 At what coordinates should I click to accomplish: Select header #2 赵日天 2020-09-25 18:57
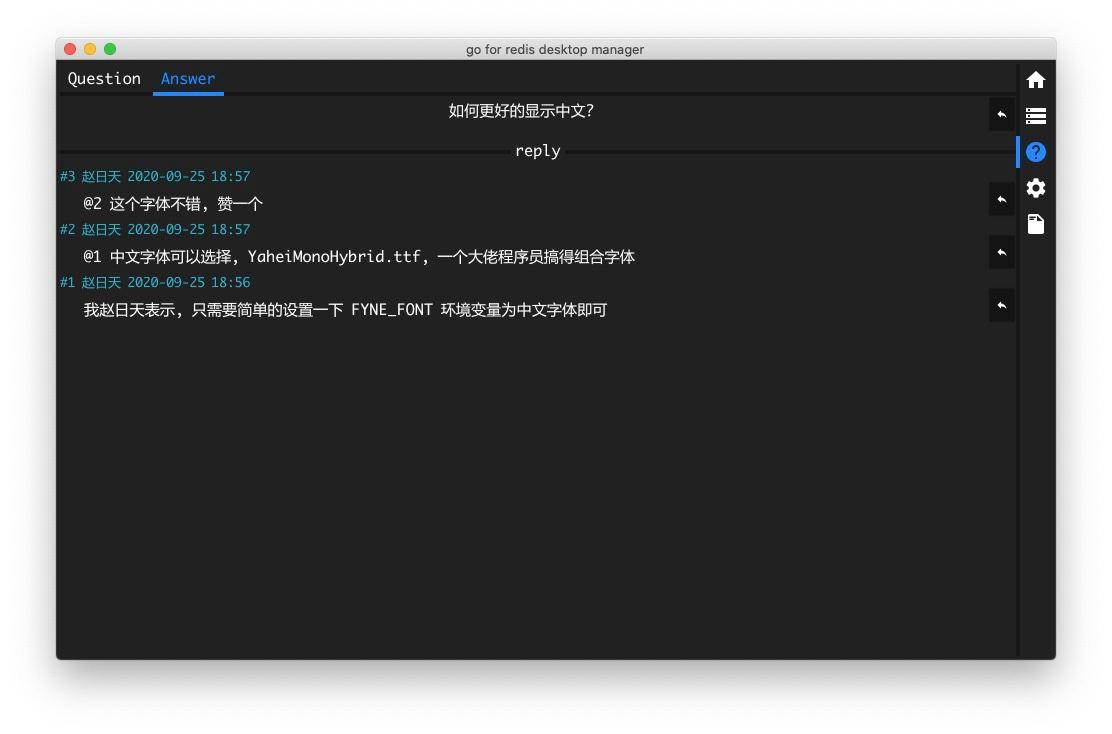[155, 230]
